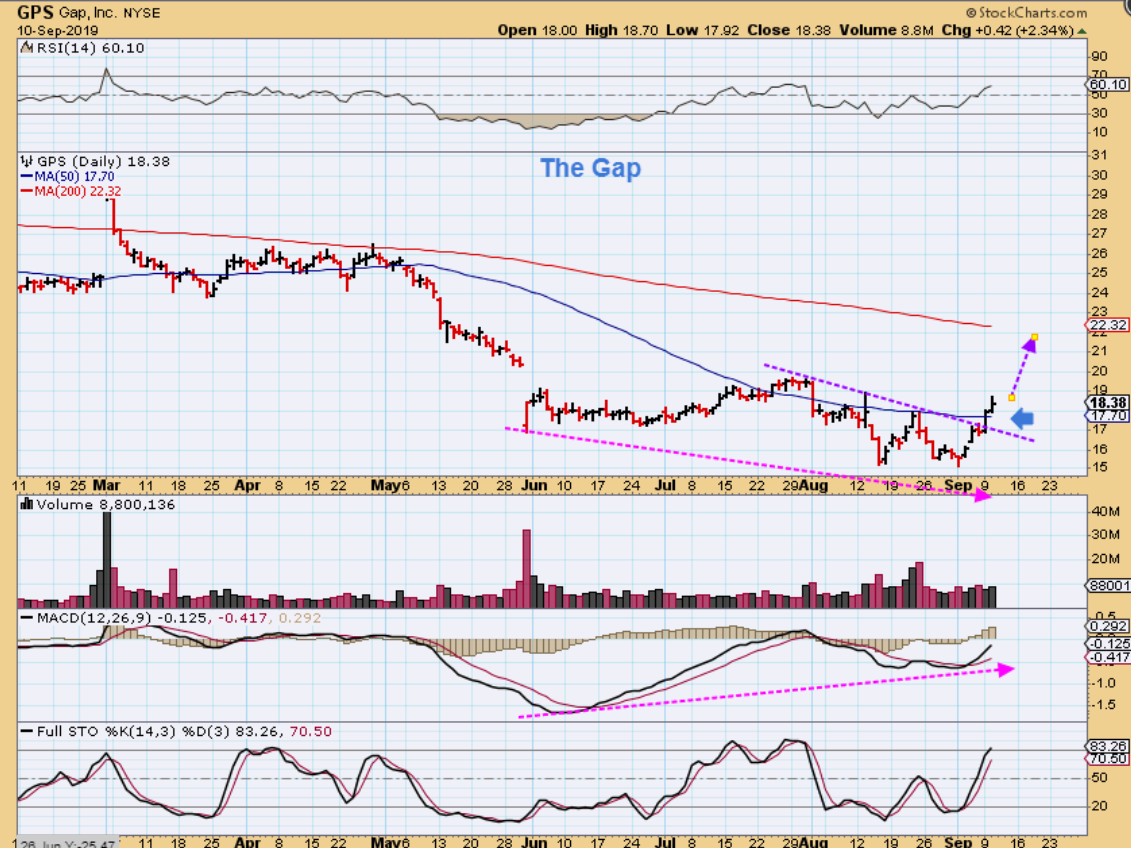
Task: Click the chart date 10-Sep-2019
Action: click(58, 30)
